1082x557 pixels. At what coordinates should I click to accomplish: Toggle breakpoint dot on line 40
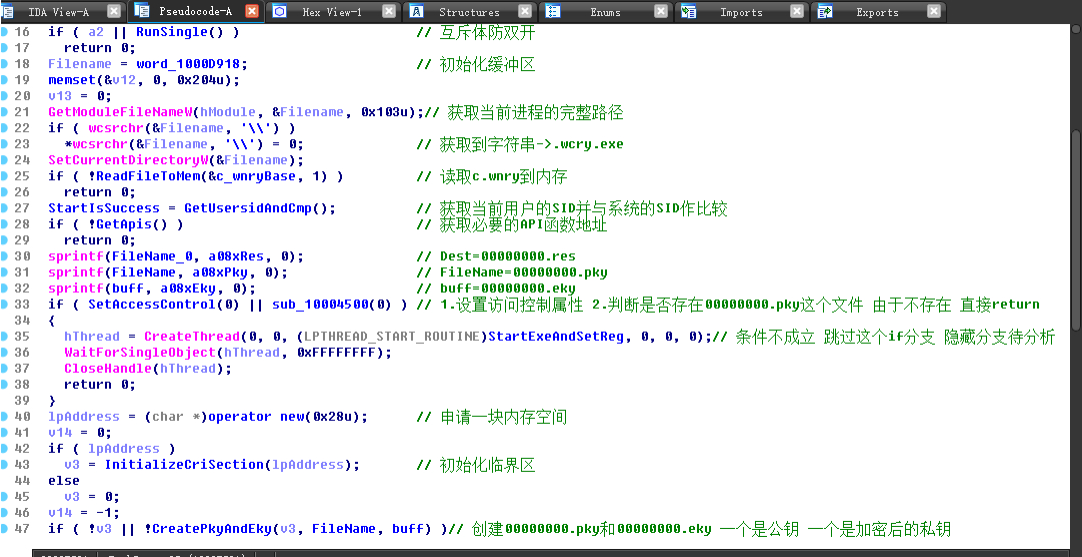click(x=5, y=416)
